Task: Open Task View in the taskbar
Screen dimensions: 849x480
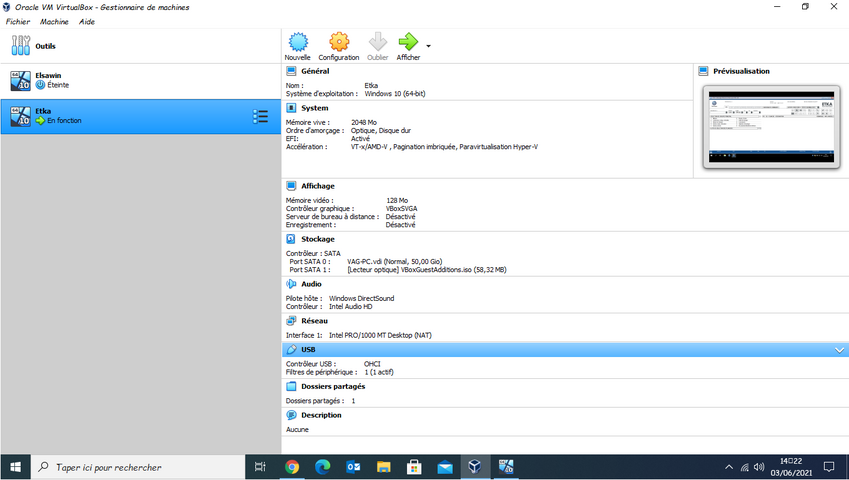Action: (260, 467)
